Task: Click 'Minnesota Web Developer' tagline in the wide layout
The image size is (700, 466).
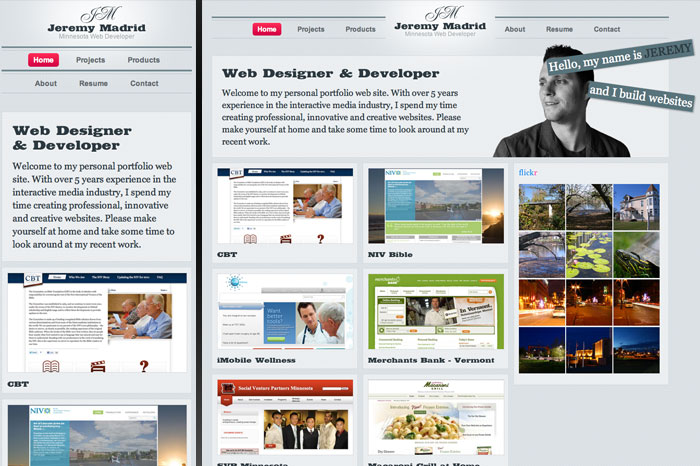Action: [x=440, y=34]
